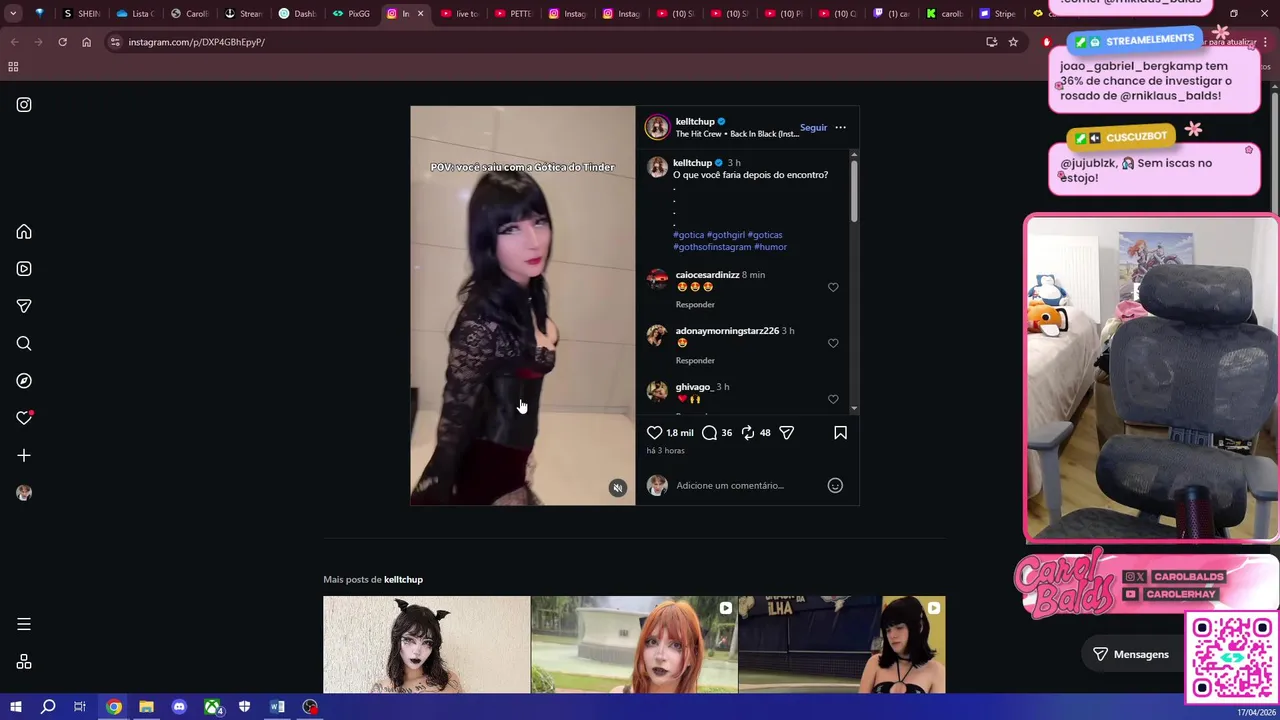1280x720 pixels.
Task: Open Direct messages paper plane in sidebar
Action: point(24,306)
